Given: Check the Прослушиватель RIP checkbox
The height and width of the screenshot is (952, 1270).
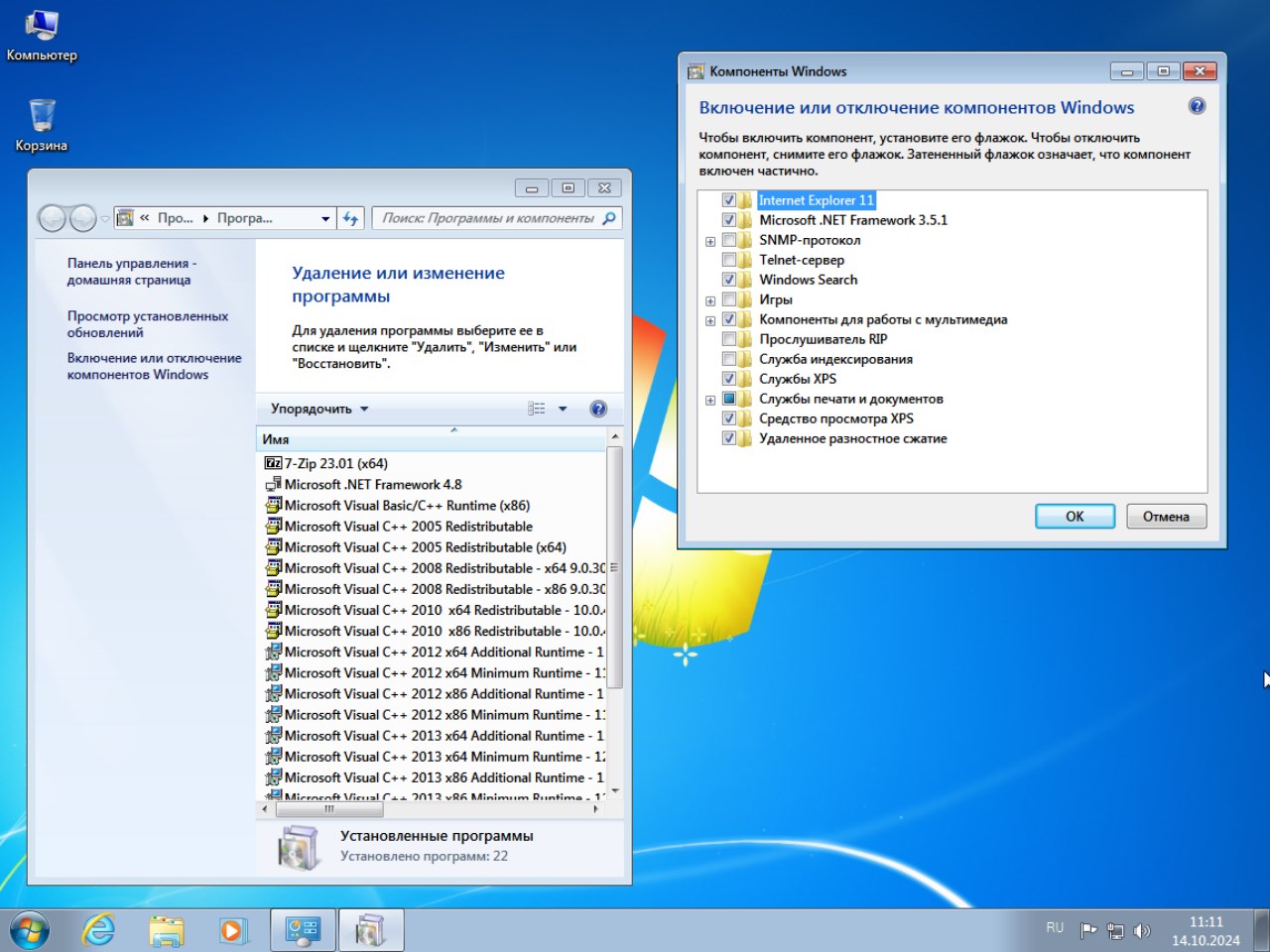Looking at the screenshot, I should pyautogui.click(x=729, y=339).
